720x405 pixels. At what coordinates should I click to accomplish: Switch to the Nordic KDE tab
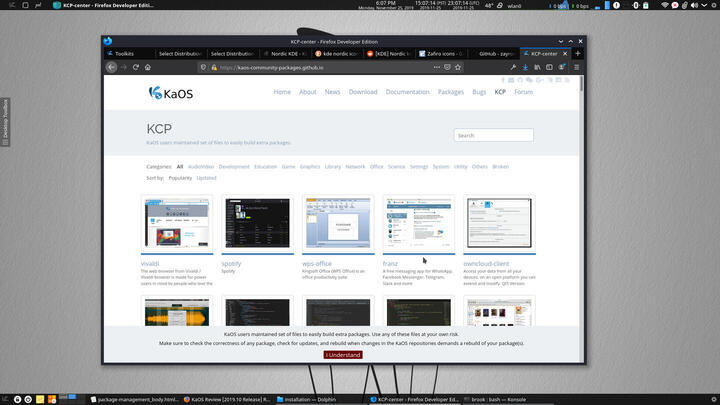(x=285, y=54)
